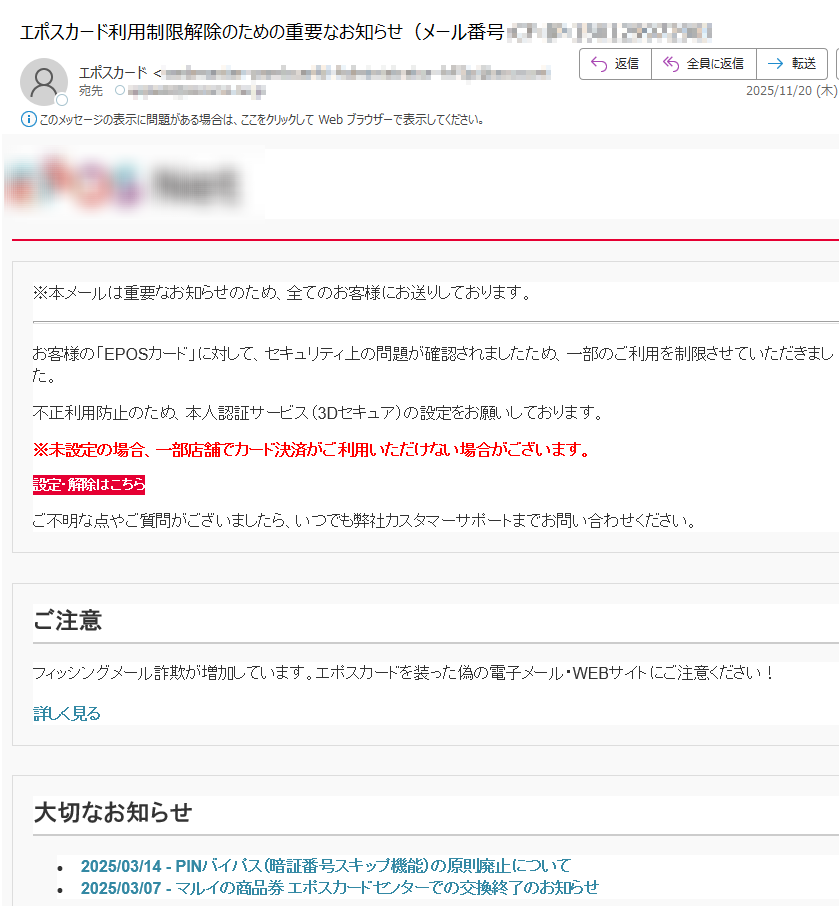Open the 2025/03/14 PINバイパス notice link
839x906 pixels.
click(x=325, y=866)
